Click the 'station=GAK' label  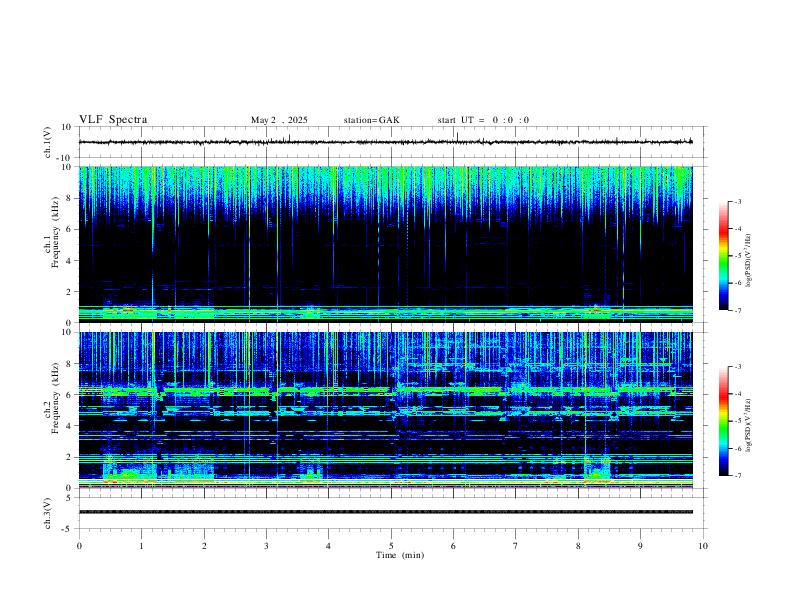coord(371,120)
